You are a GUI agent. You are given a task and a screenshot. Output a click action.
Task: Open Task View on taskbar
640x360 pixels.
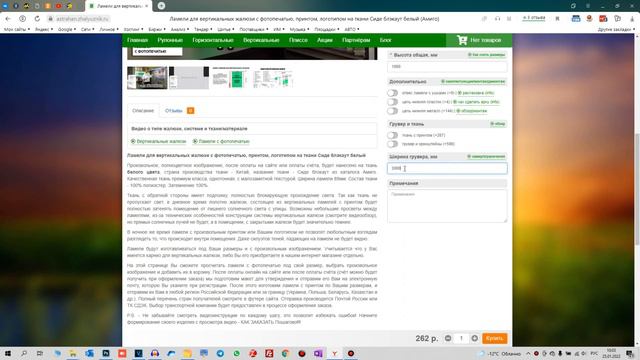point(40,353)
